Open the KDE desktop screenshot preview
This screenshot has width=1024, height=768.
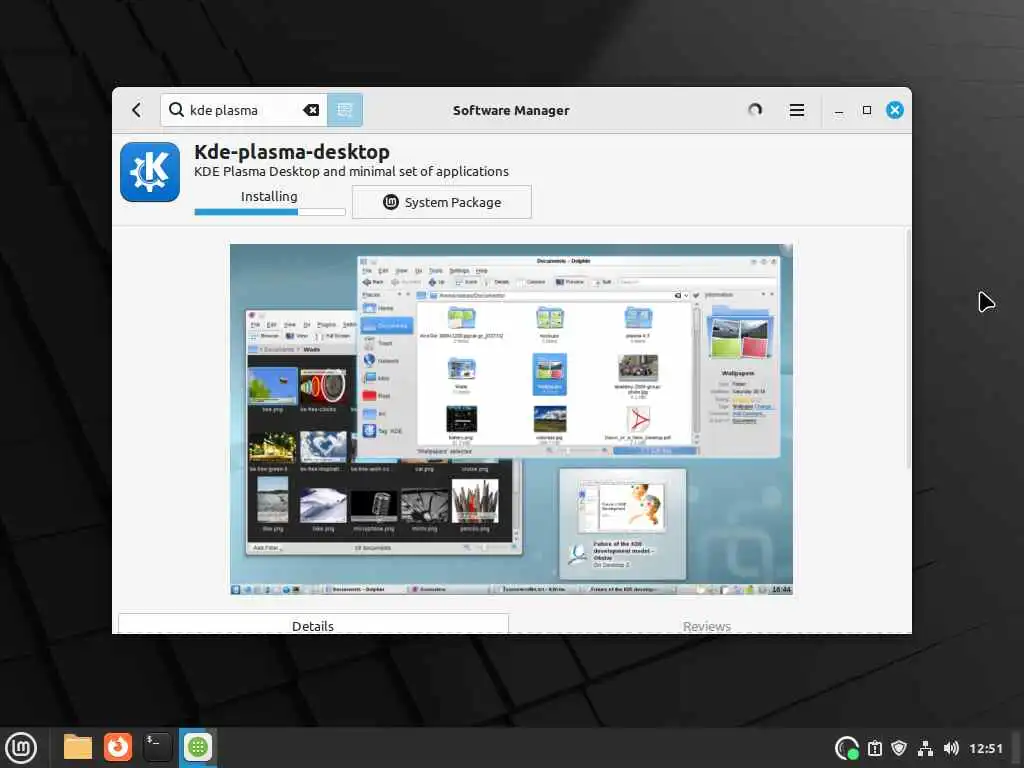pos(511,419)
